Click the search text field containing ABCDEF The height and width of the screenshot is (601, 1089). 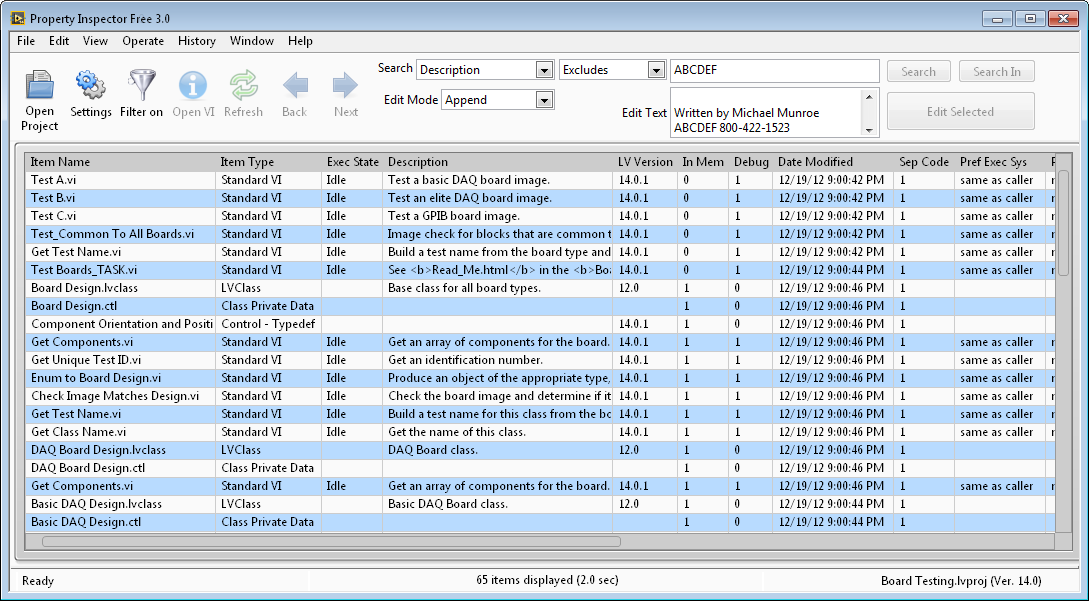pyautogui.click(x=774, y=71)
